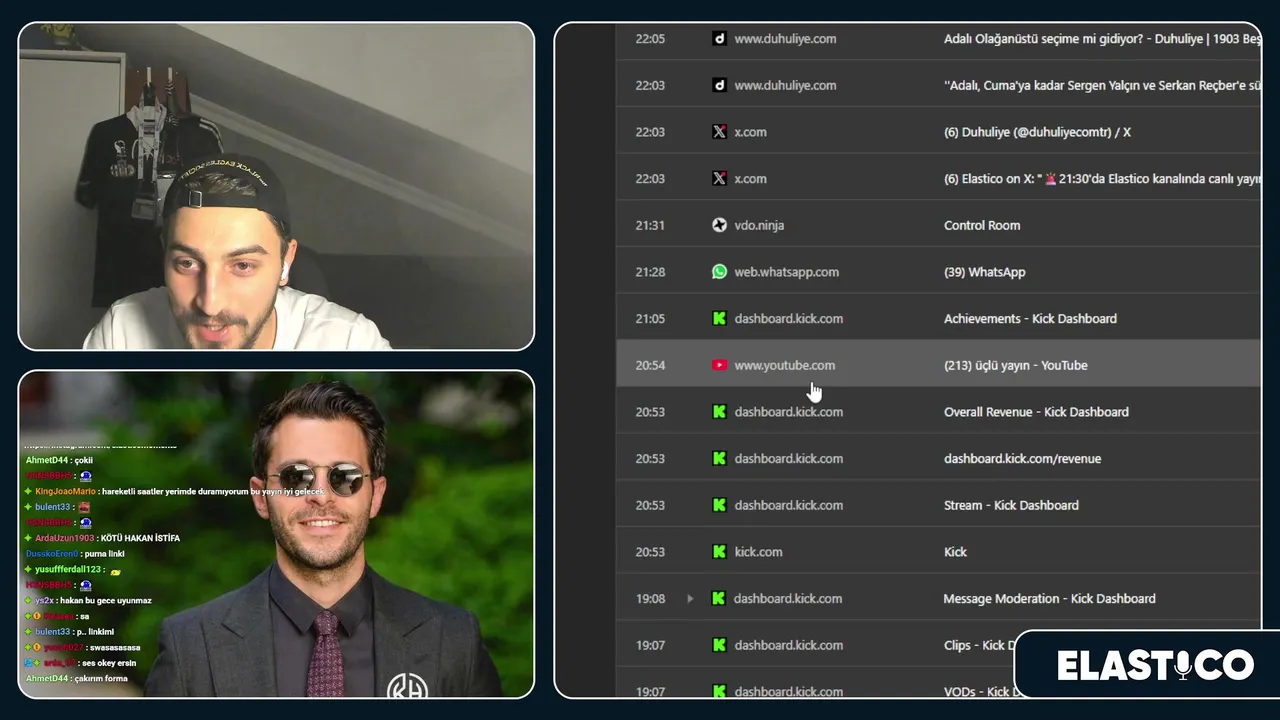The width and height of the screenshot is (1280, 720).
Task: Open "Overall Revenue - Kick Dashboard" entry
Action: point(1036,412)
